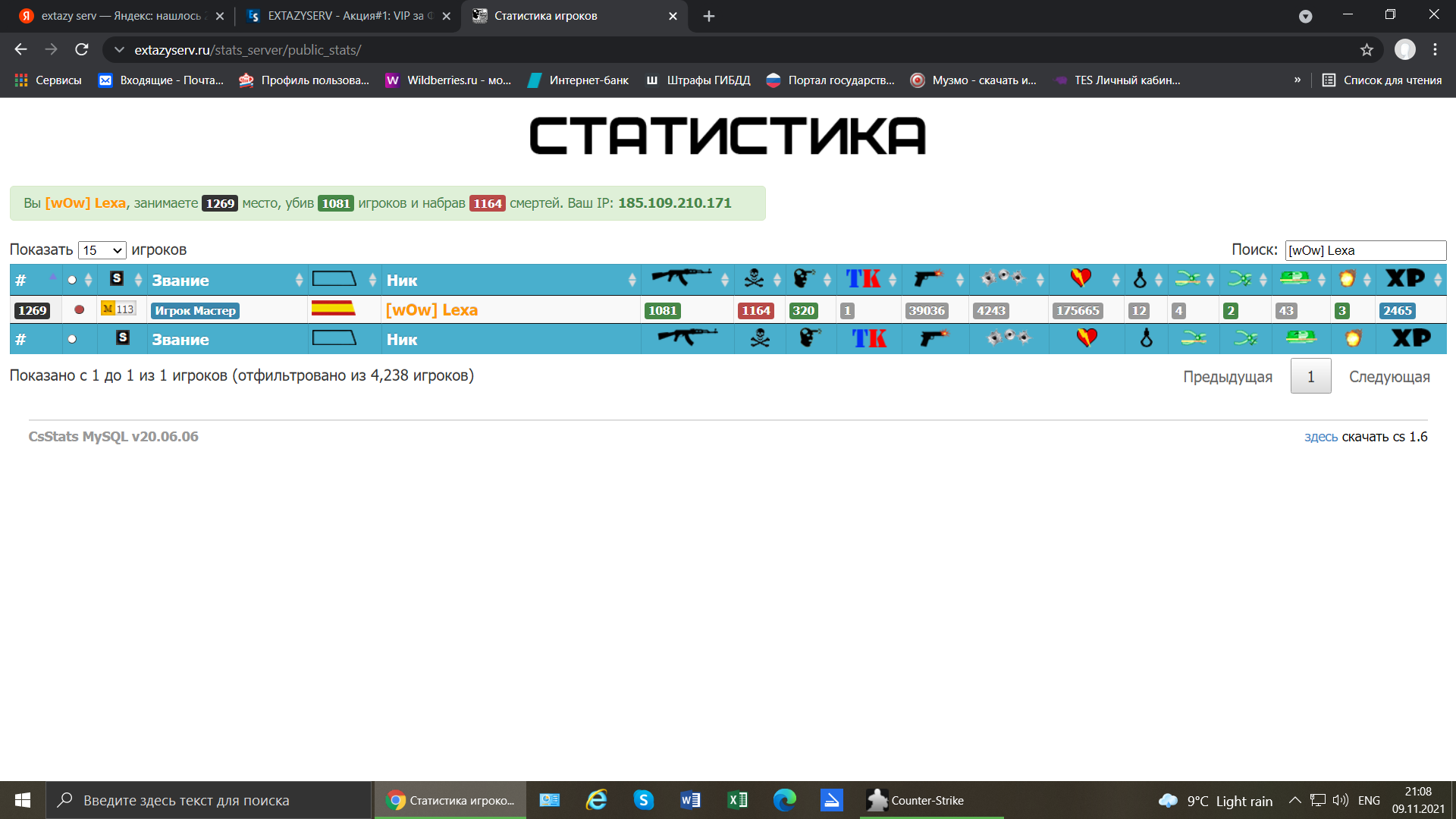Click sort arrows on top Ник column
1456x819 pixels.
pos(632,280)
